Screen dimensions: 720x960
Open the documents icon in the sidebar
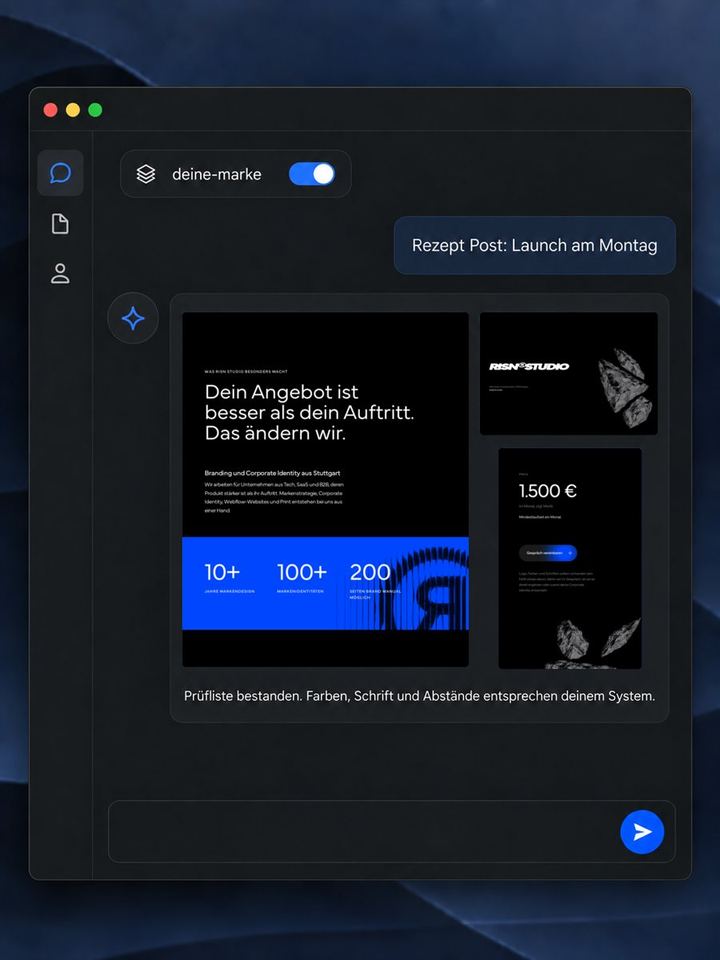click(60, 224)
